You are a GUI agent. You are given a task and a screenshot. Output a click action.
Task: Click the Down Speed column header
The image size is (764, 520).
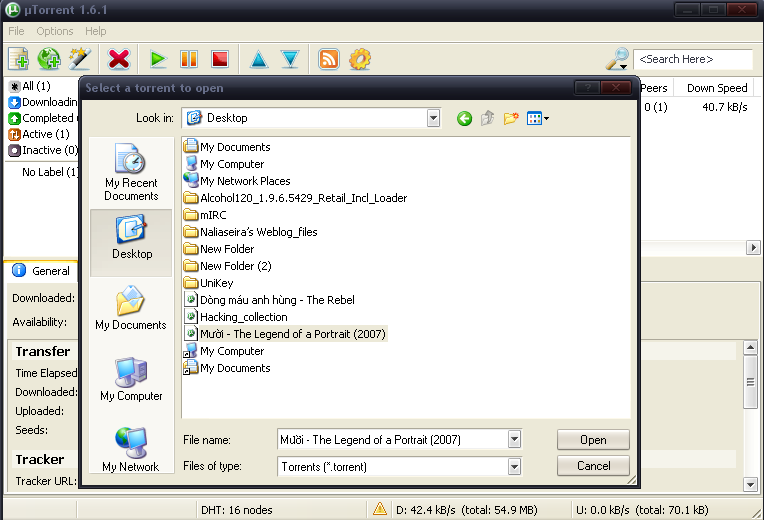[x=716, y=88]
